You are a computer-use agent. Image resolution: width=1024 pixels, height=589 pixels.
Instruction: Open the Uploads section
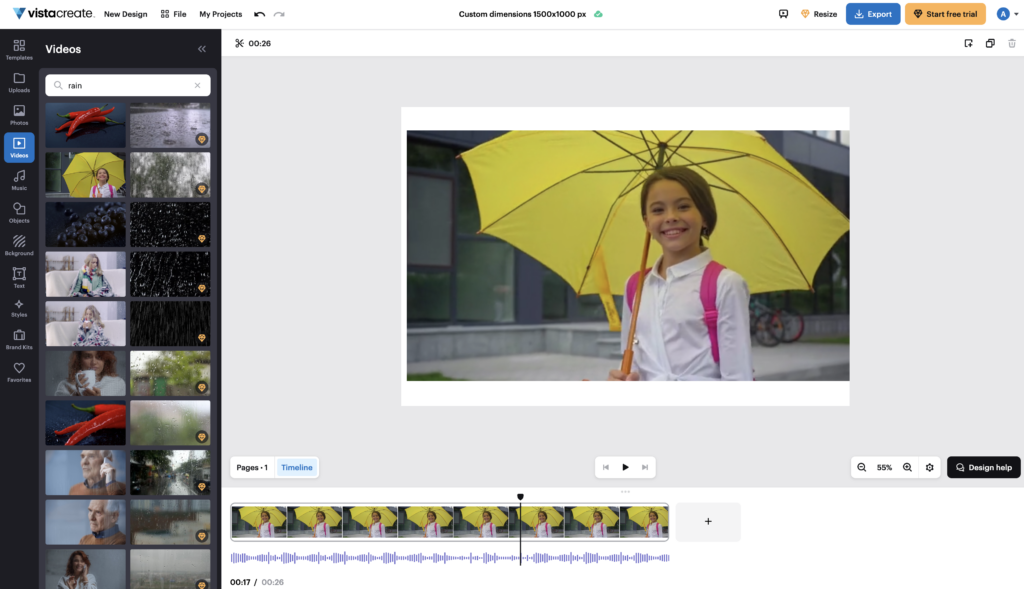coord(19,82)
